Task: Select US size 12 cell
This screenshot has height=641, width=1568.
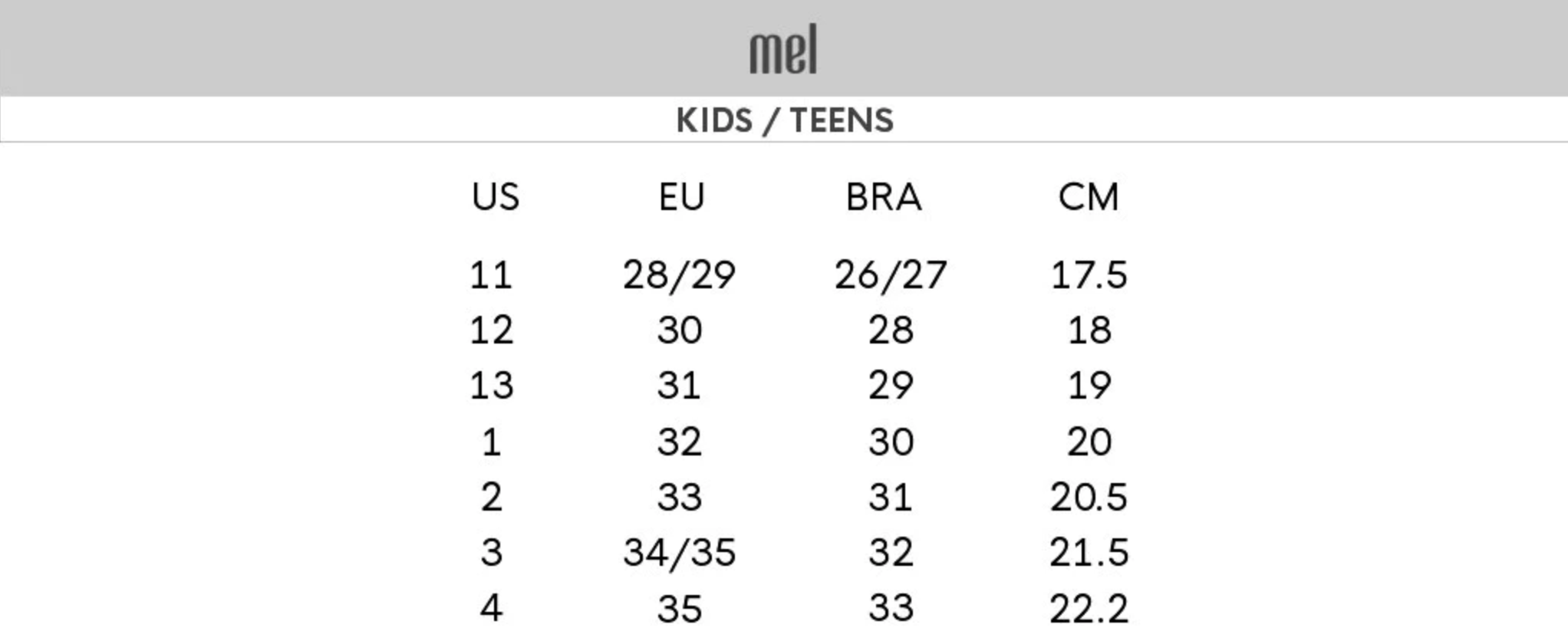Action: pyautogui.click(x=491, y=330)
